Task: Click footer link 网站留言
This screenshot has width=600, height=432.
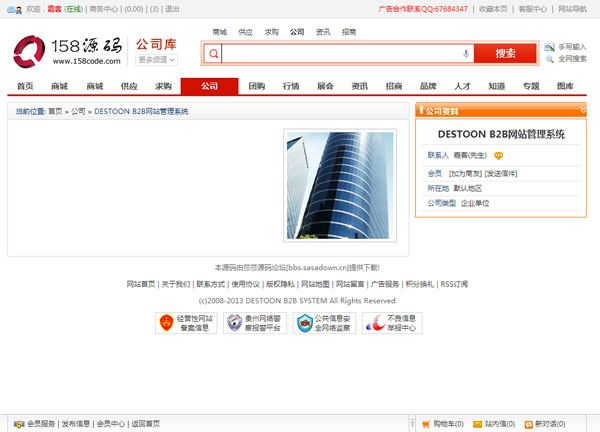Action: (x=350, y=284)
